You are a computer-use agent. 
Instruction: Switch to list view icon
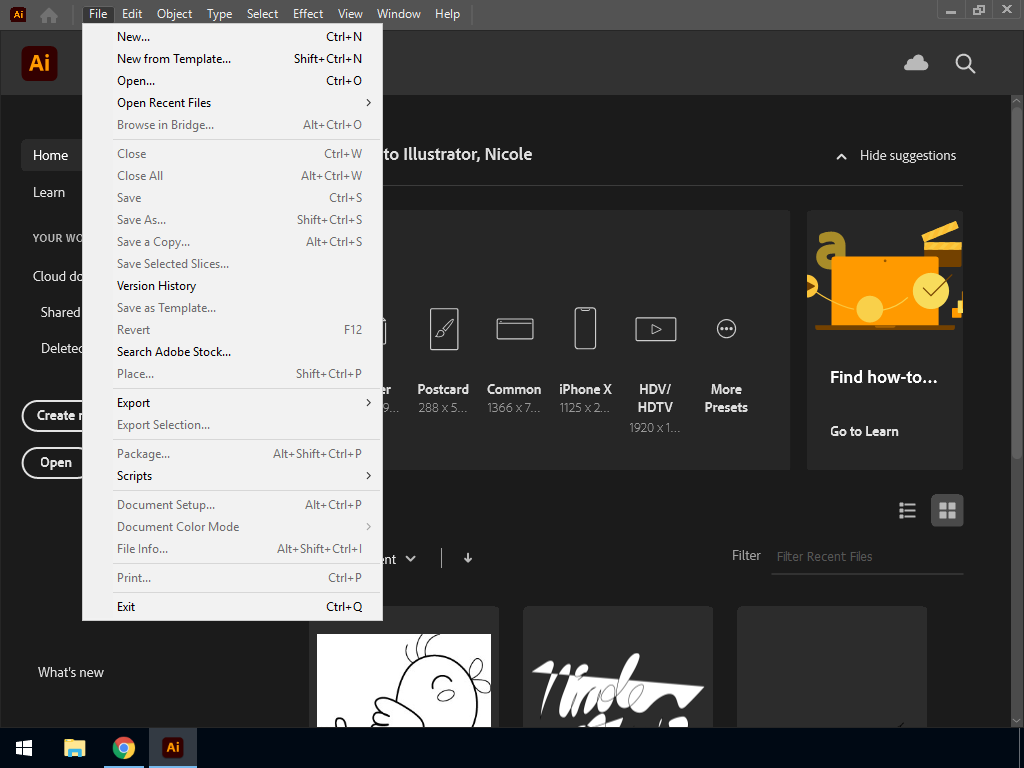coord(907,510)
